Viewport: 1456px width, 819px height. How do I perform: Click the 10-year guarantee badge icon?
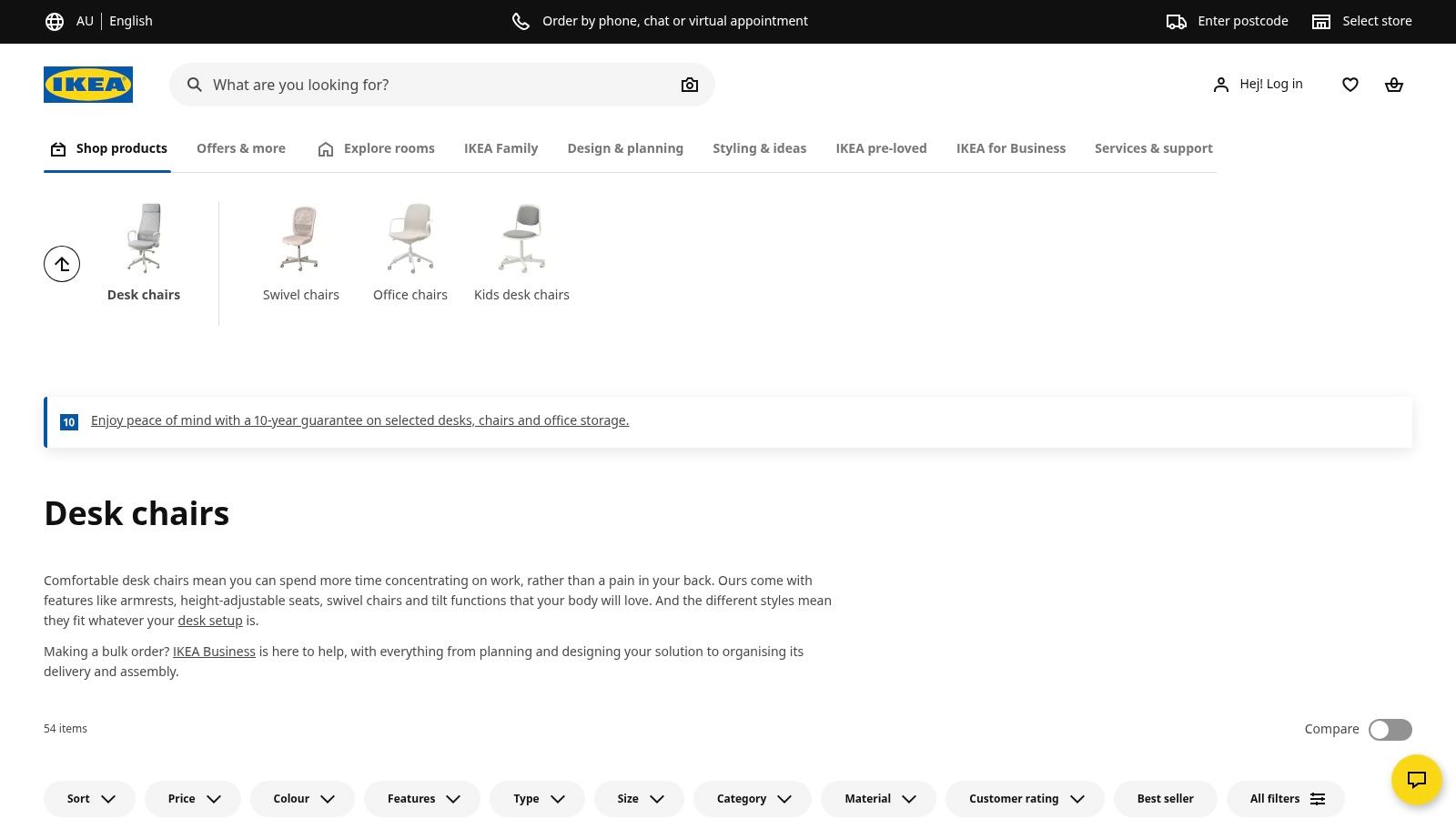coord(69,422)
